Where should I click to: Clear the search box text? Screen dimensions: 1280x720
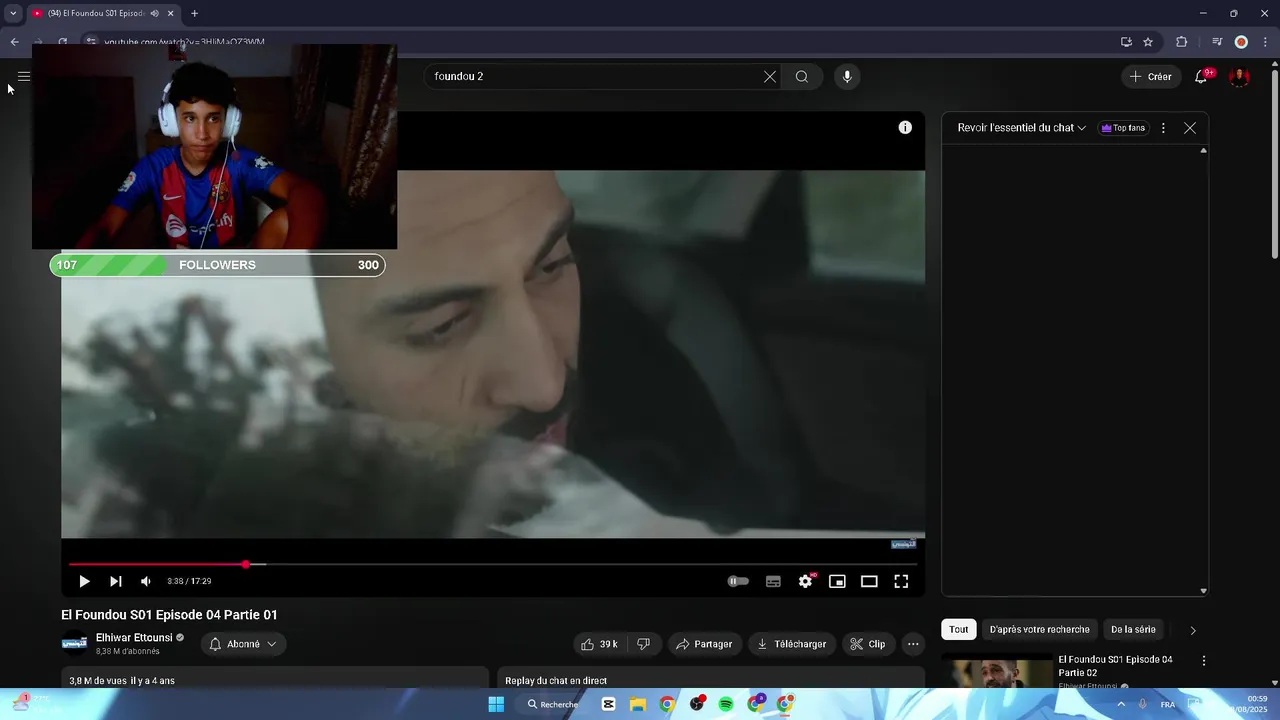point(770,76)
